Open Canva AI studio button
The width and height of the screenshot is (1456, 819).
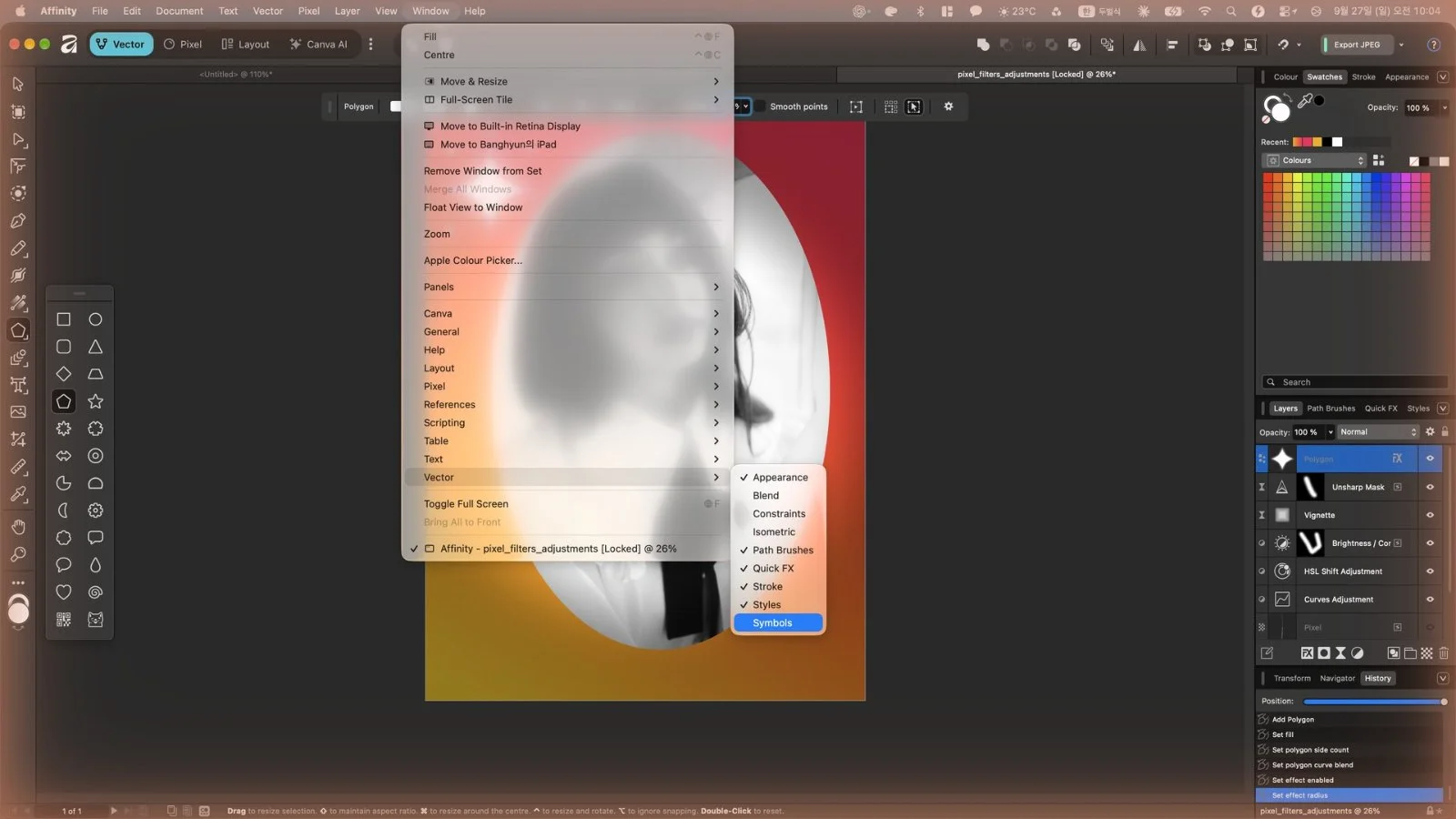318,45
